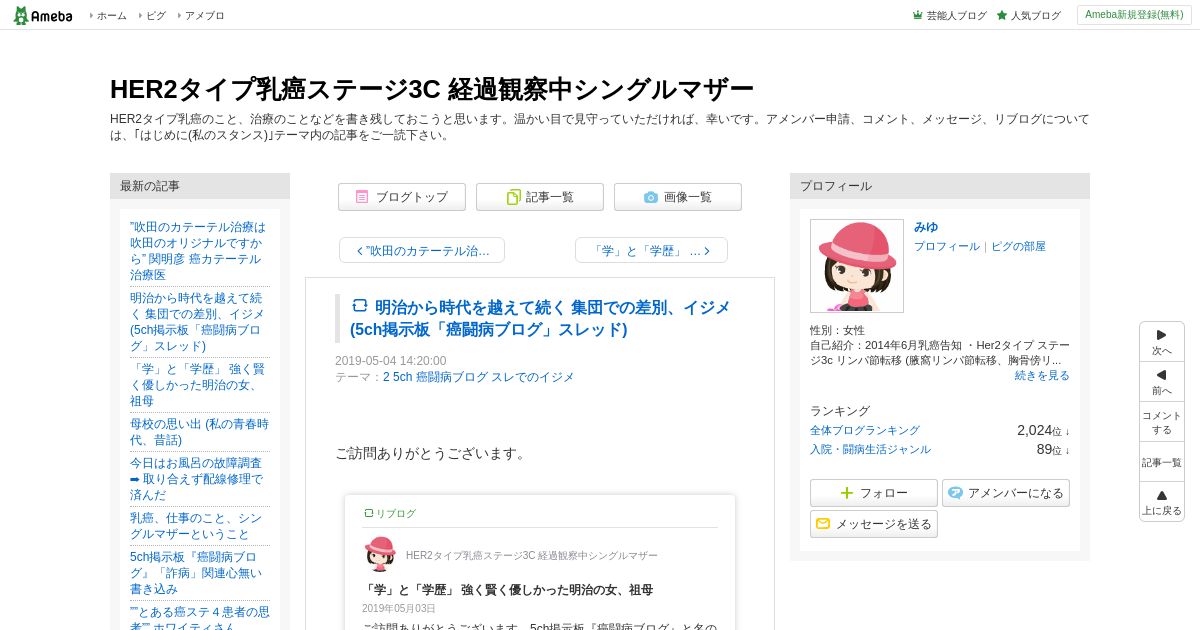Click the blue camera icon for 画像一覧
This screenshot has width=1200, height=630.
coord(651,197)
